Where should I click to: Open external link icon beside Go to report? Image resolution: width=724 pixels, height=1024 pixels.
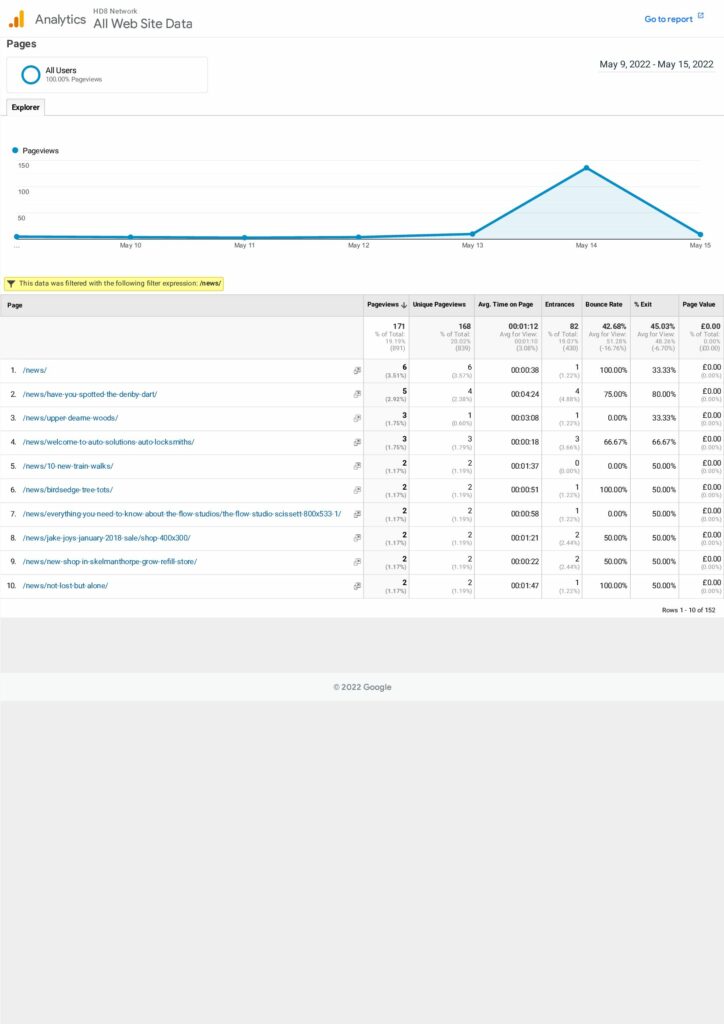[700, 17]
